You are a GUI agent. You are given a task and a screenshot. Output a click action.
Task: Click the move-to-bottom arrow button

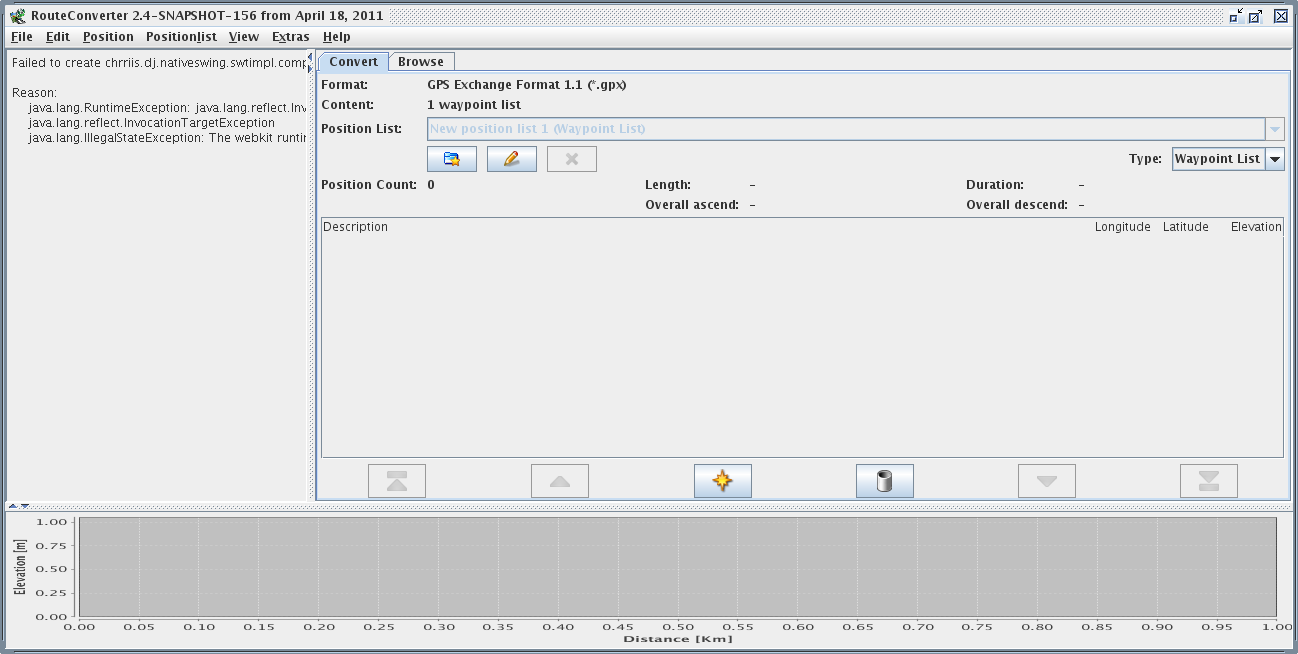[x=1209, y=481]
